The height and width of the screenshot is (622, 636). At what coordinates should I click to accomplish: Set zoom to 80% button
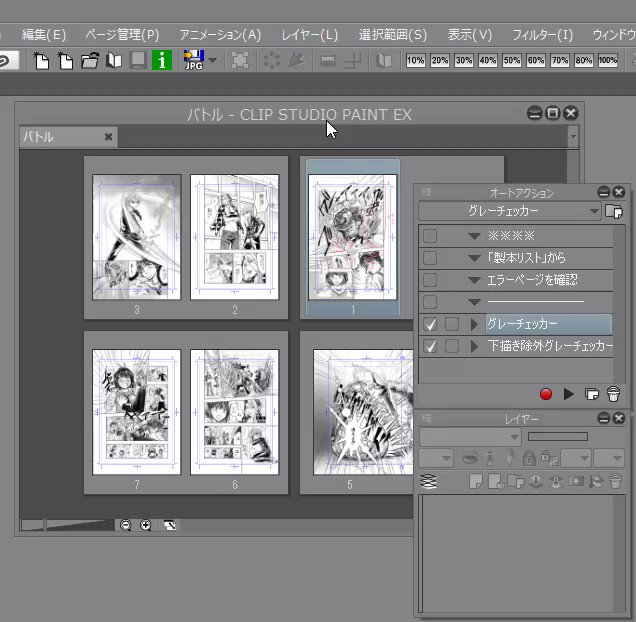[x=583, y=60]
